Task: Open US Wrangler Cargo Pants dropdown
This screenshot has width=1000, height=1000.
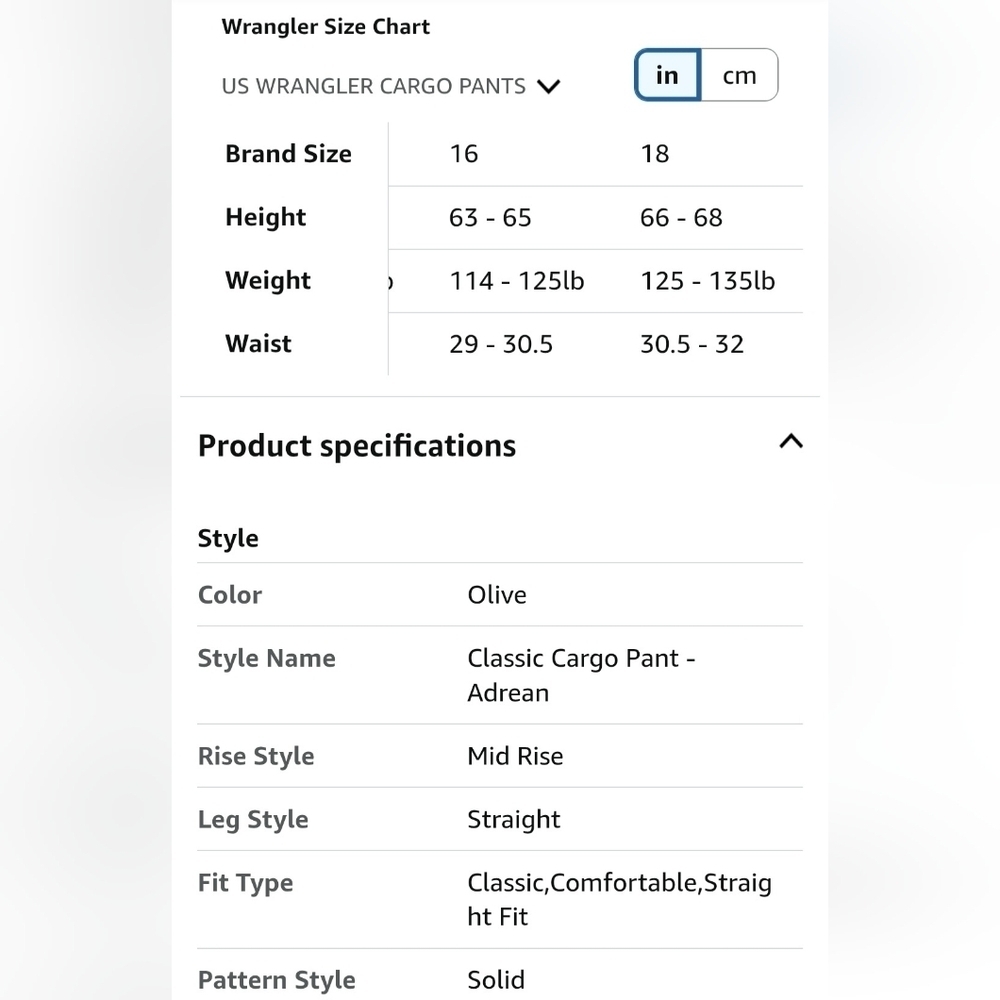Action: (x=390, y=86)
